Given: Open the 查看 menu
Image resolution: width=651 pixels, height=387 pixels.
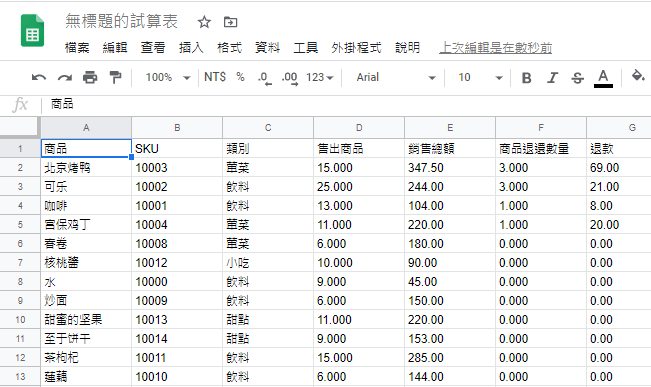Looking at the screenshot, I should (x=153, y=48).
